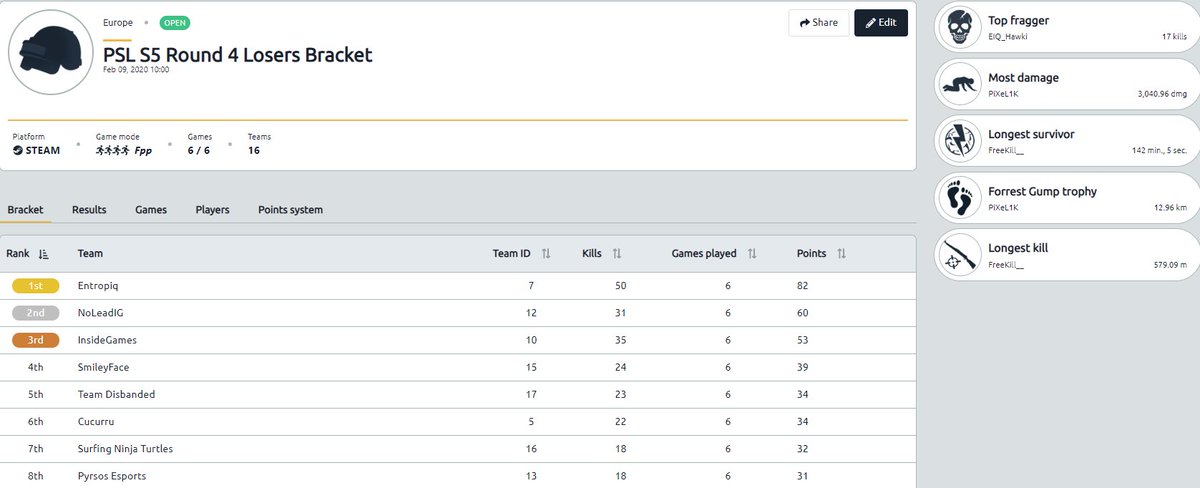The width and height of the screenshot is (1200, 488).
Task: Click the Share button
Action: click(819, 23)
